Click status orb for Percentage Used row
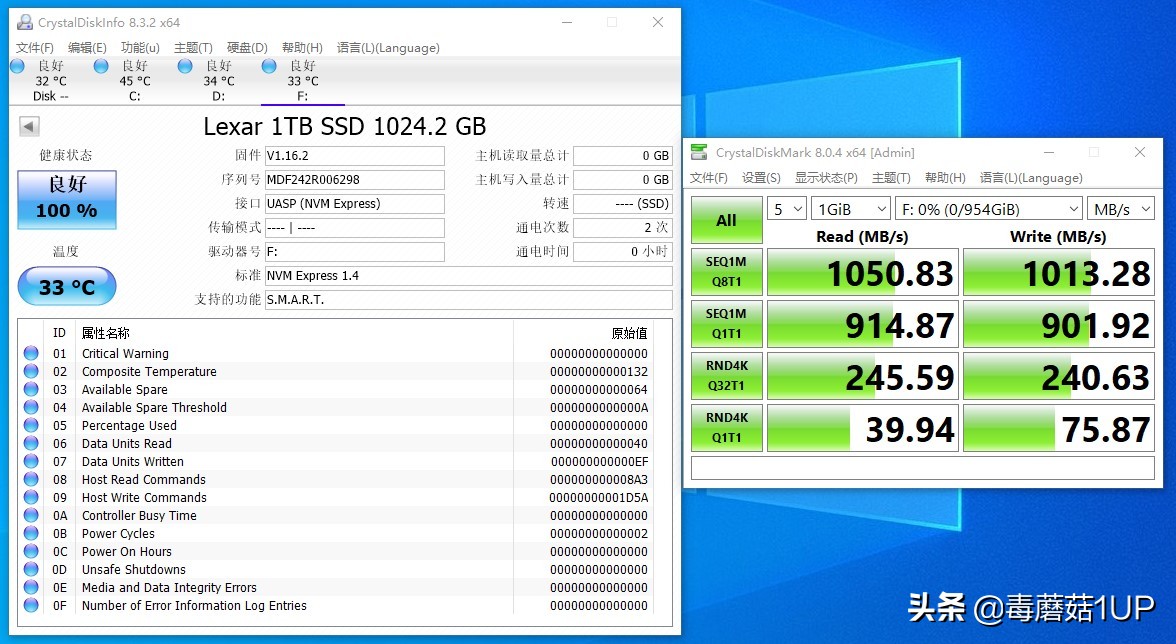This screenshot has width=1176, height=644. click(31, 426)
